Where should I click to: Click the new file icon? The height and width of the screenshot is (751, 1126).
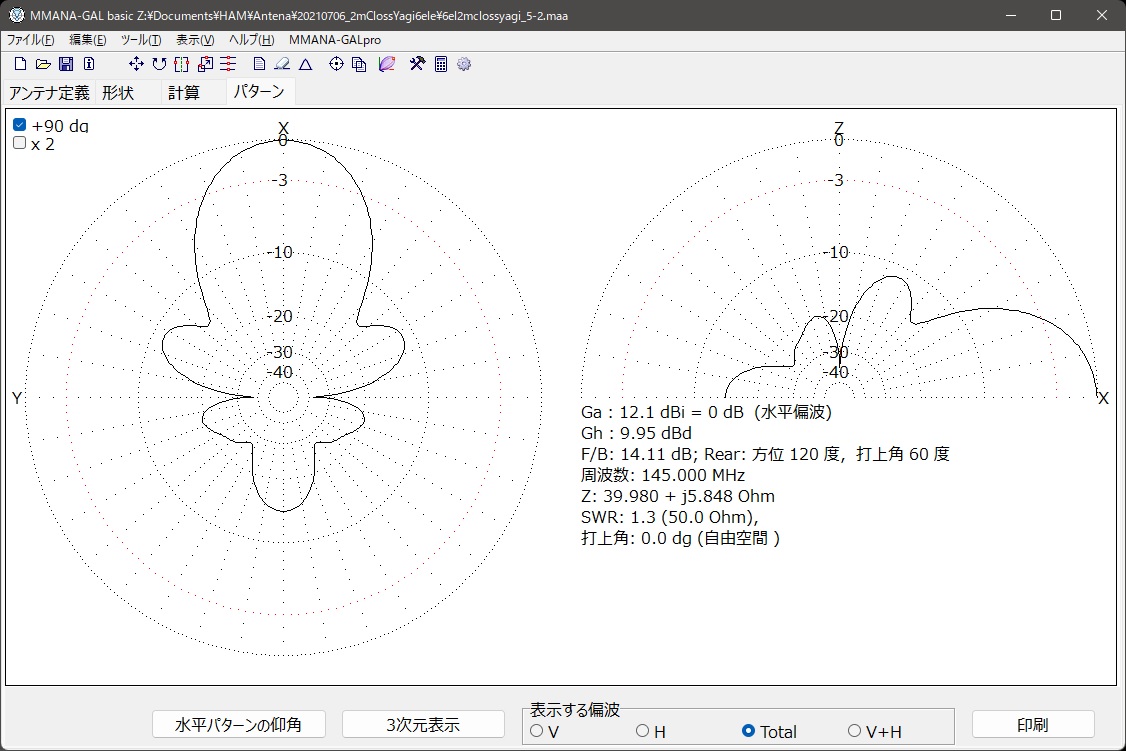(x=21, y=64)
